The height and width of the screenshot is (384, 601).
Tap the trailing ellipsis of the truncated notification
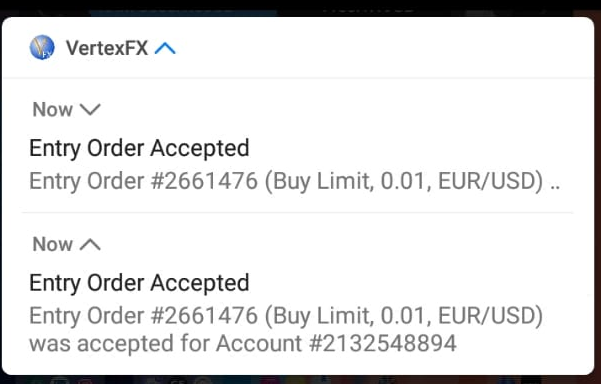pyautogui.click(x=555, y=187)
